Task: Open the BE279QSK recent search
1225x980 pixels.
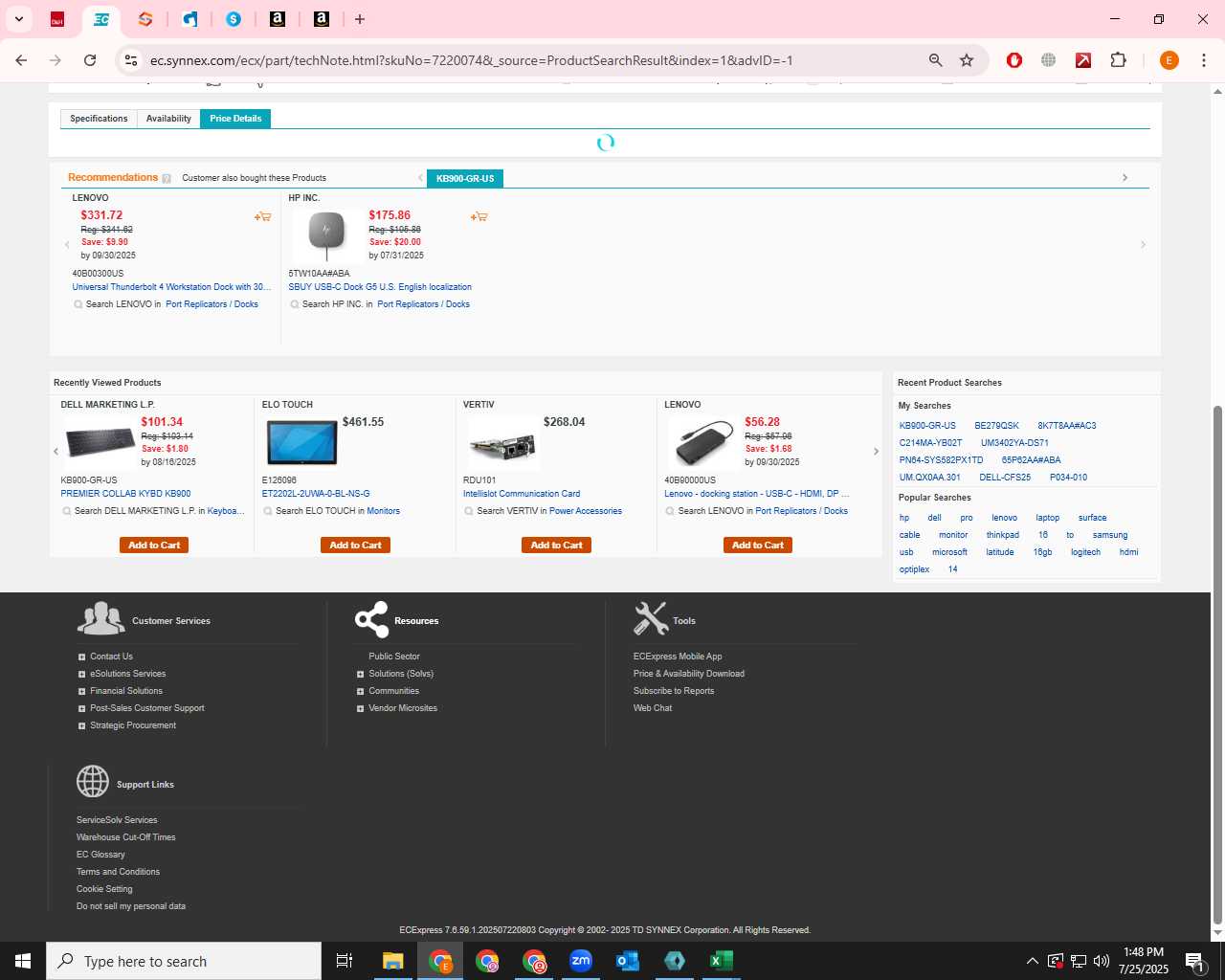Action: click(x=996, y=426)
